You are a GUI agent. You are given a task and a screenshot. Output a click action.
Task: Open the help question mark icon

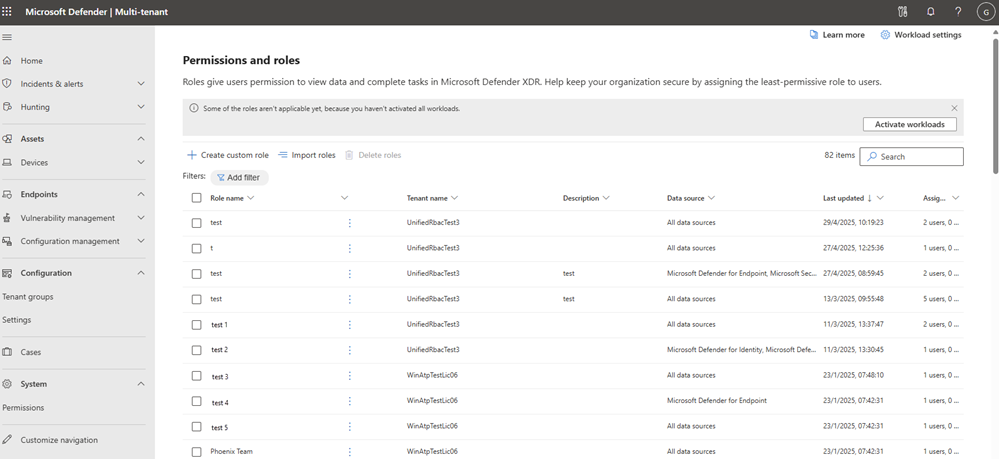pos(958,11)
